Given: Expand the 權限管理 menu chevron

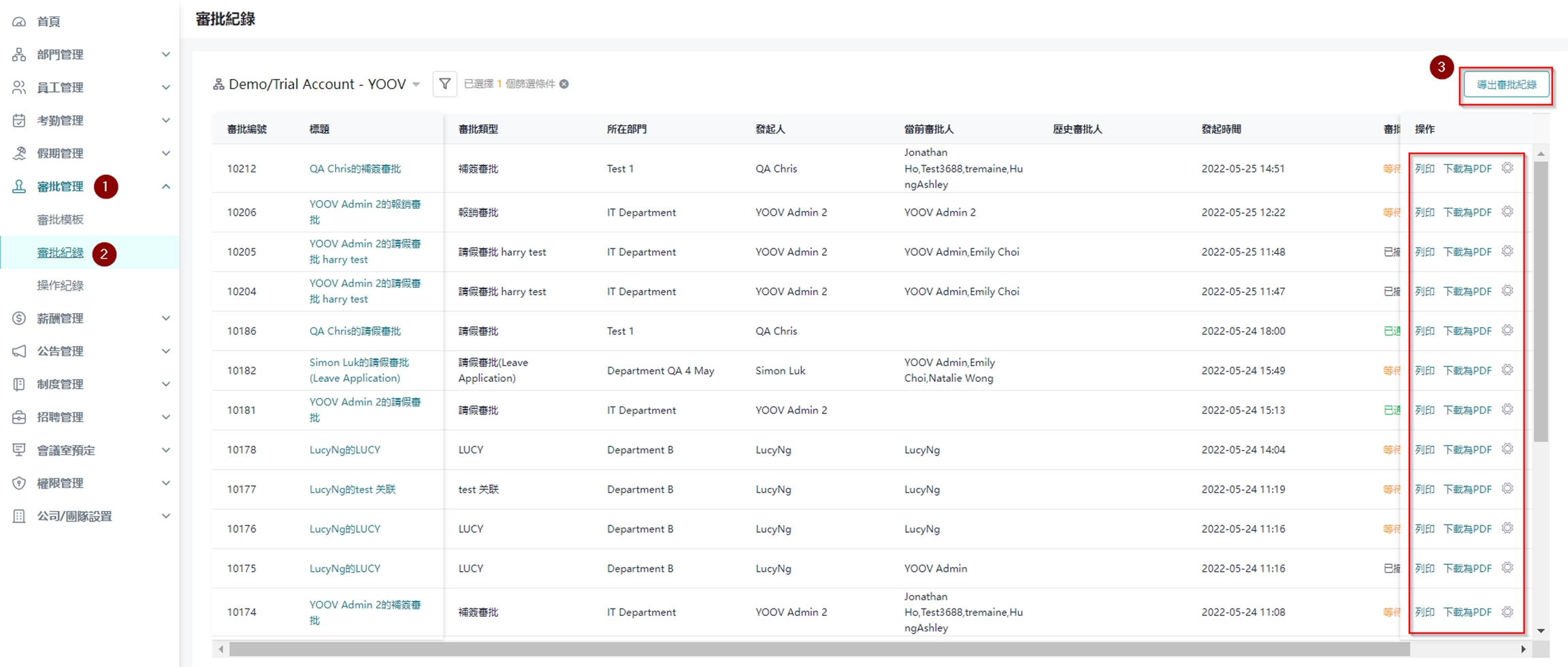Looking at the screenshot, I should coord(165,483).
